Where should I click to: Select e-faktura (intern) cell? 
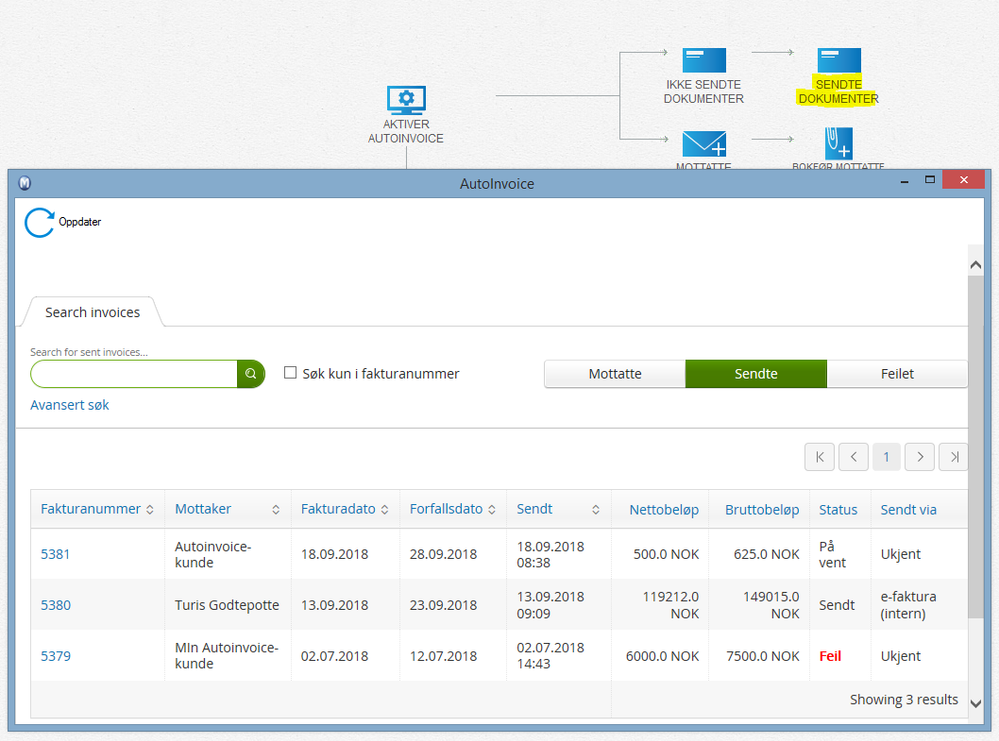click(x=909, y=605)
